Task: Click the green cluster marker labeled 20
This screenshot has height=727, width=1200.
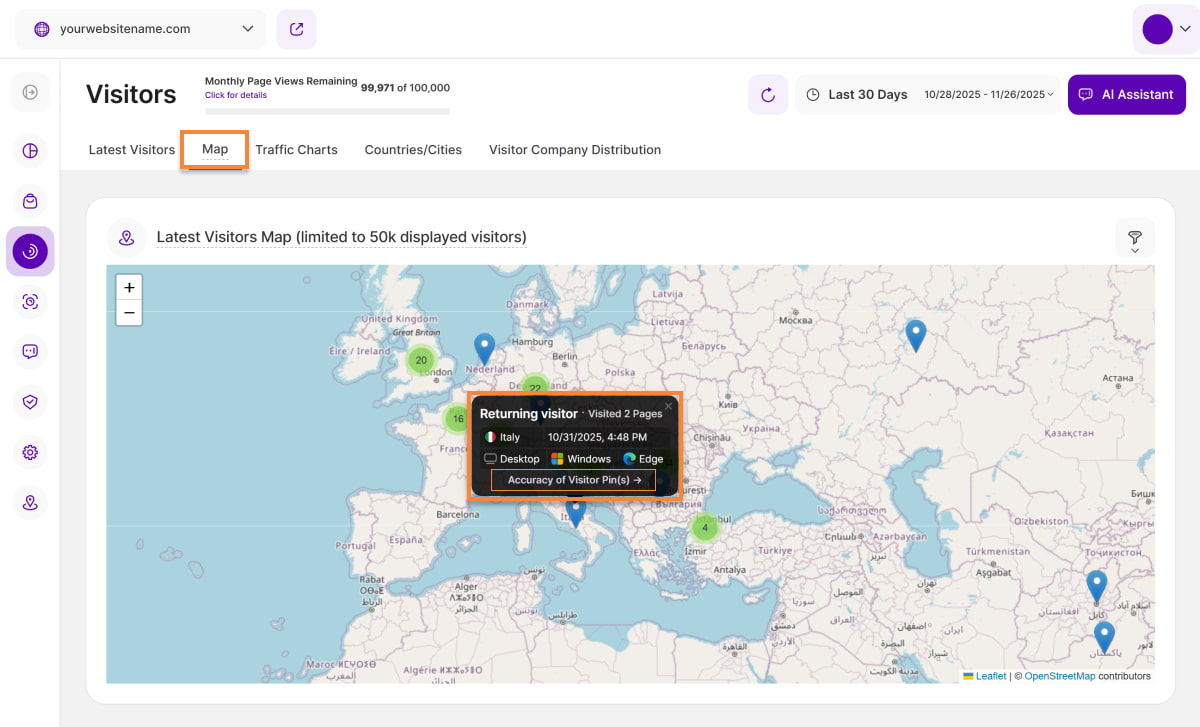Action: (421, 360)
